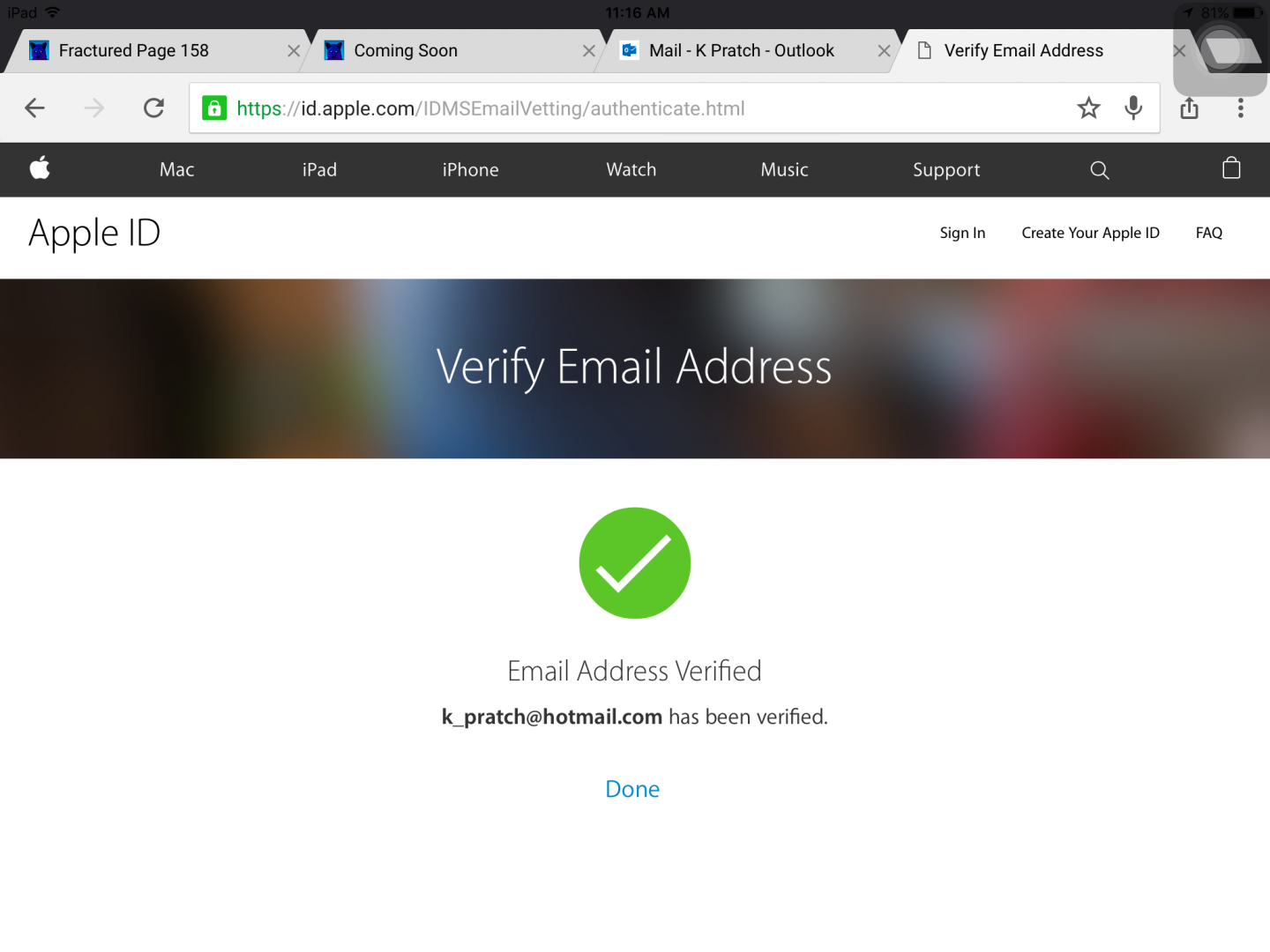This screenshot has height=952, width=1270.
Task: Open the shopping bag icon
Action: 1231,168
